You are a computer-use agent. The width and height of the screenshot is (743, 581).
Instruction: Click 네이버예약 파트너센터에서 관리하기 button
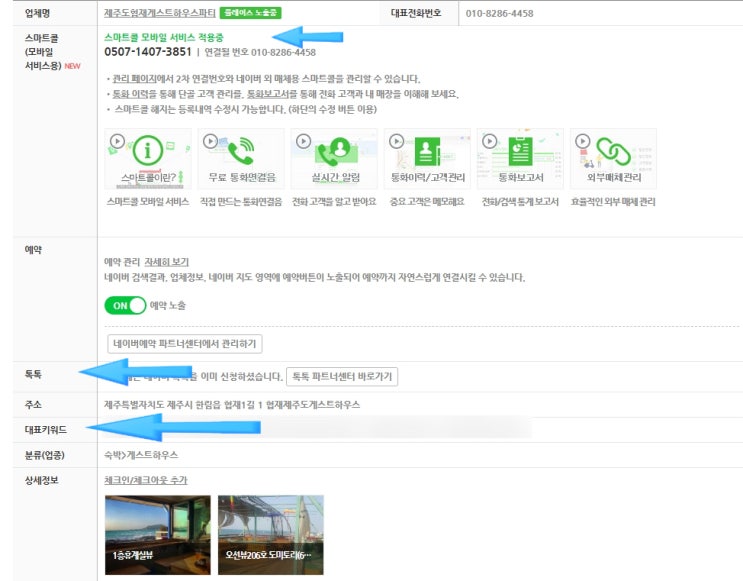coord(185,344)
